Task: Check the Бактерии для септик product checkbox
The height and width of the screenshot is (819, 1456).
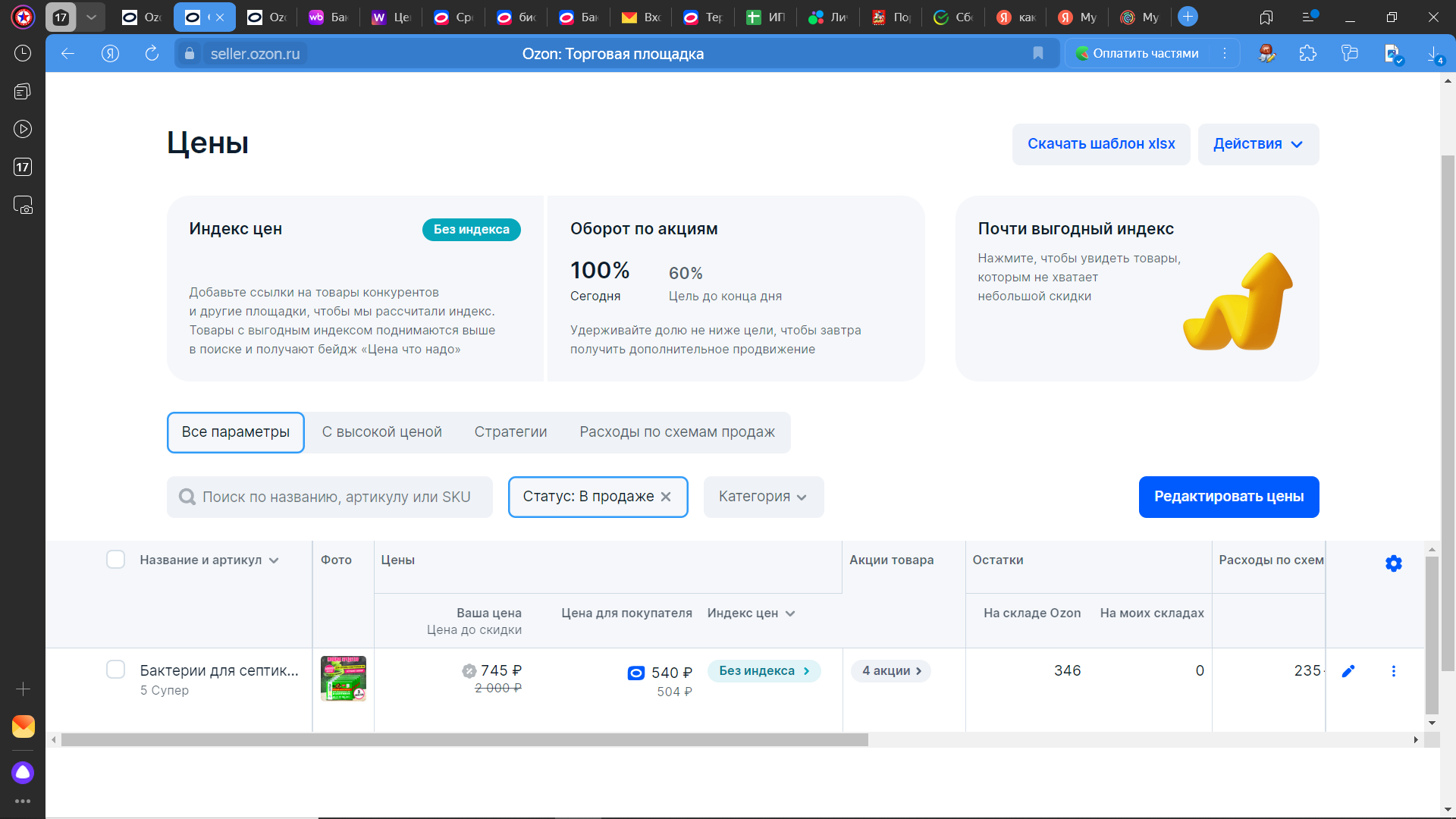Action: pyautogui.click(x=115, y=670)
